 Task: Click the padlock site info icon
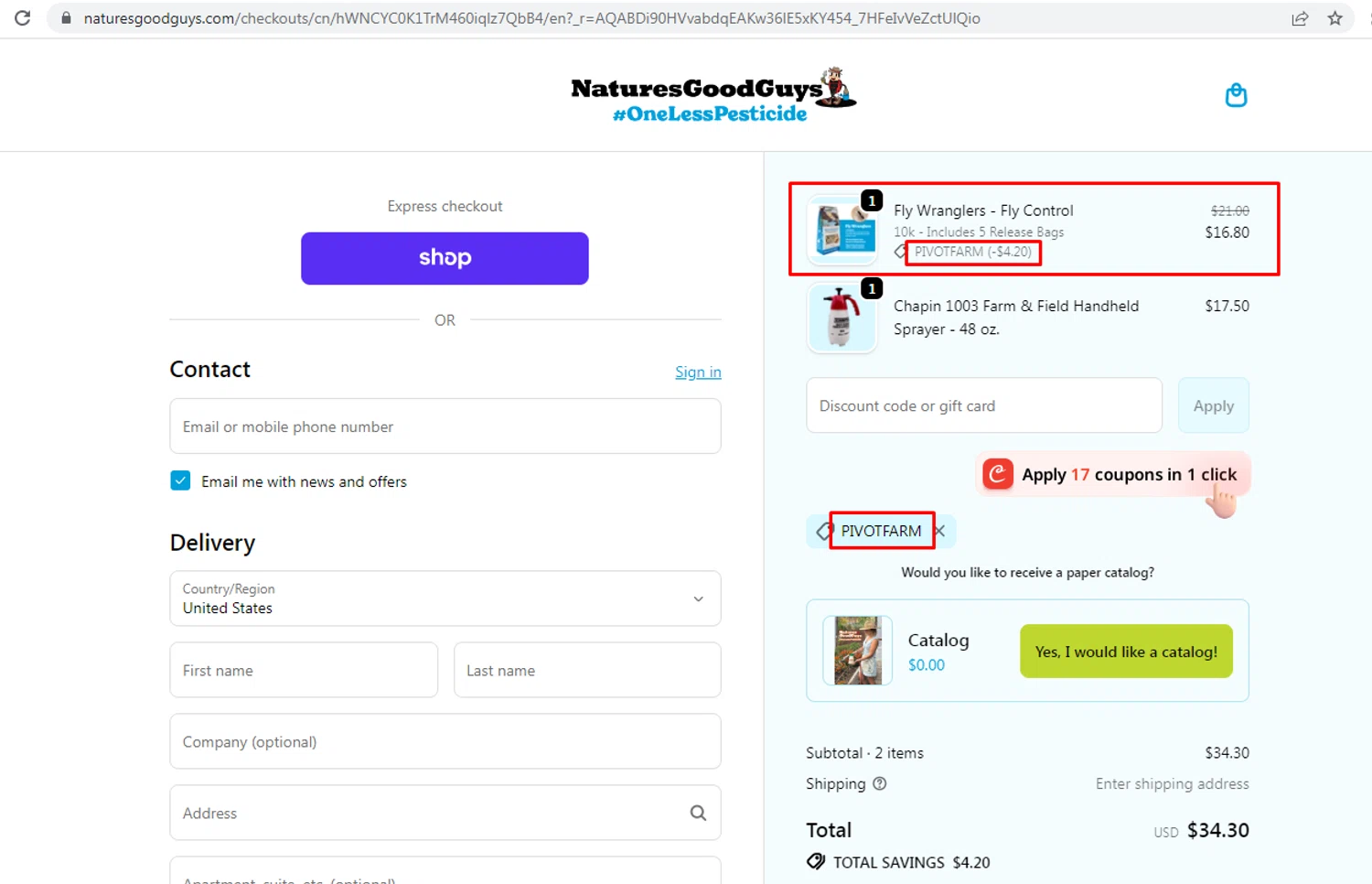coord(66,18)
